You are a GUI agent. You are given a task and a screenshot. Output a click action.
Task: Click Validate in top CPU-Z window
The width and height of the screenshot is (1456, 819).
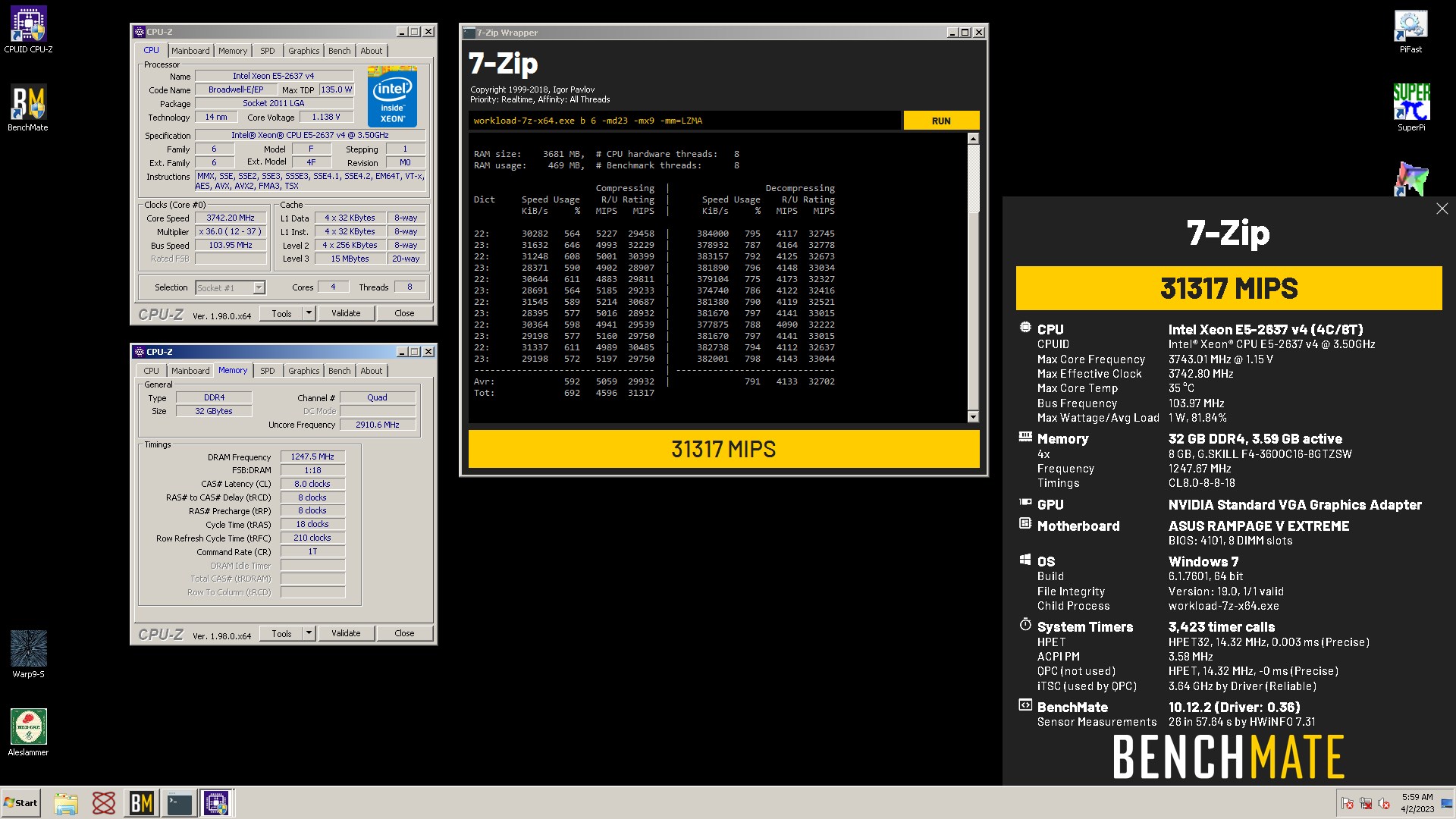(346, 313)
